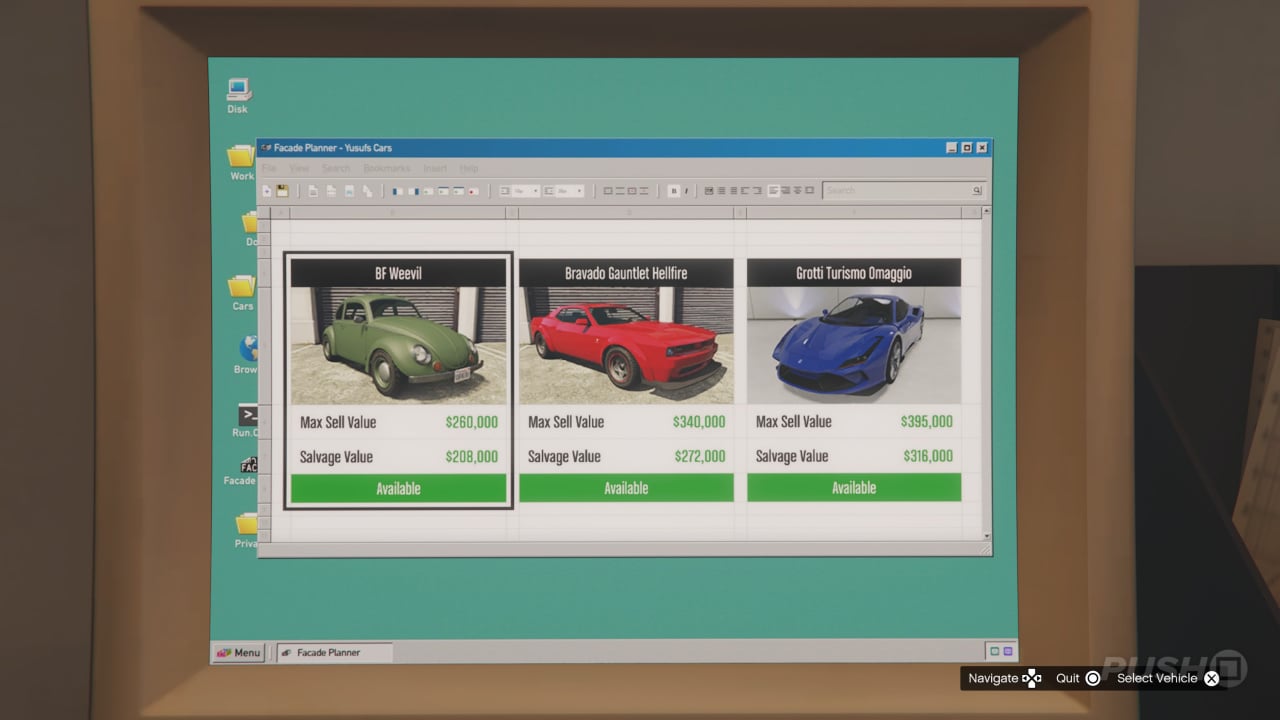1280x720 pixels.
Task: Click the magnifier icon in search box
Action: tap(977, 190)
